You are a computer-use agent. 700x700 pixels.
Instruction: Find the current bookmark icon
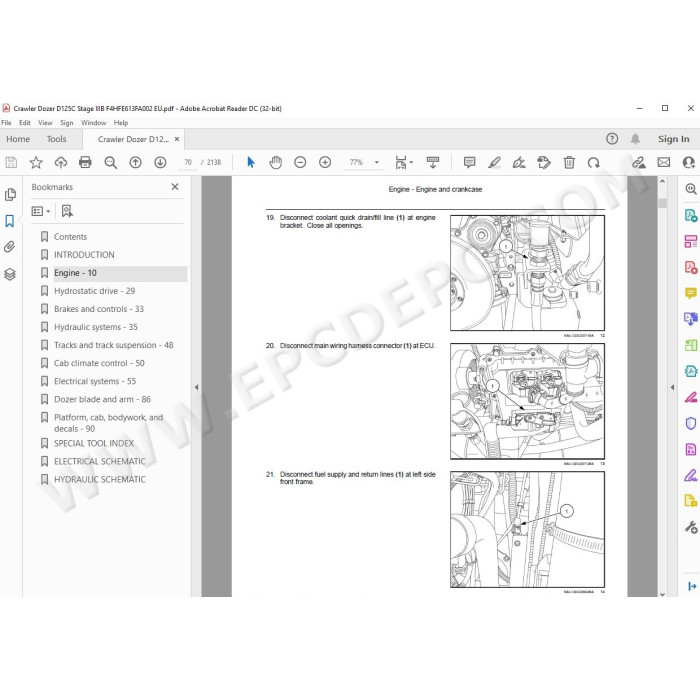(x=67, y=211)
